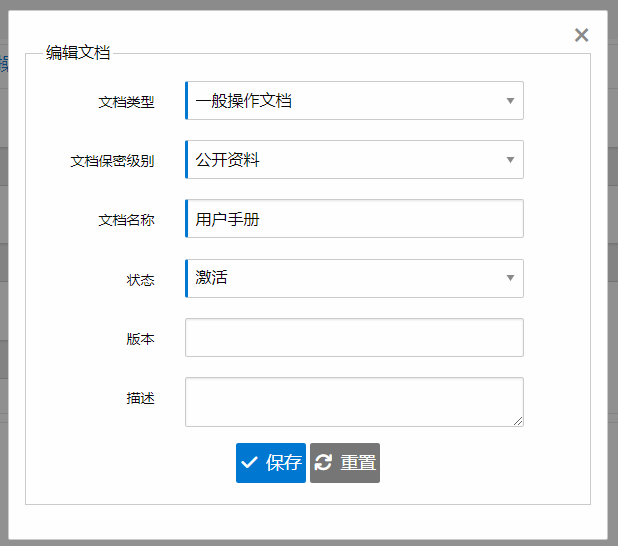Image resolution: width=618 pixels, height=546 pixels.
Task: Open the 文档保密级别 dropdown
Action: (354, 160)
